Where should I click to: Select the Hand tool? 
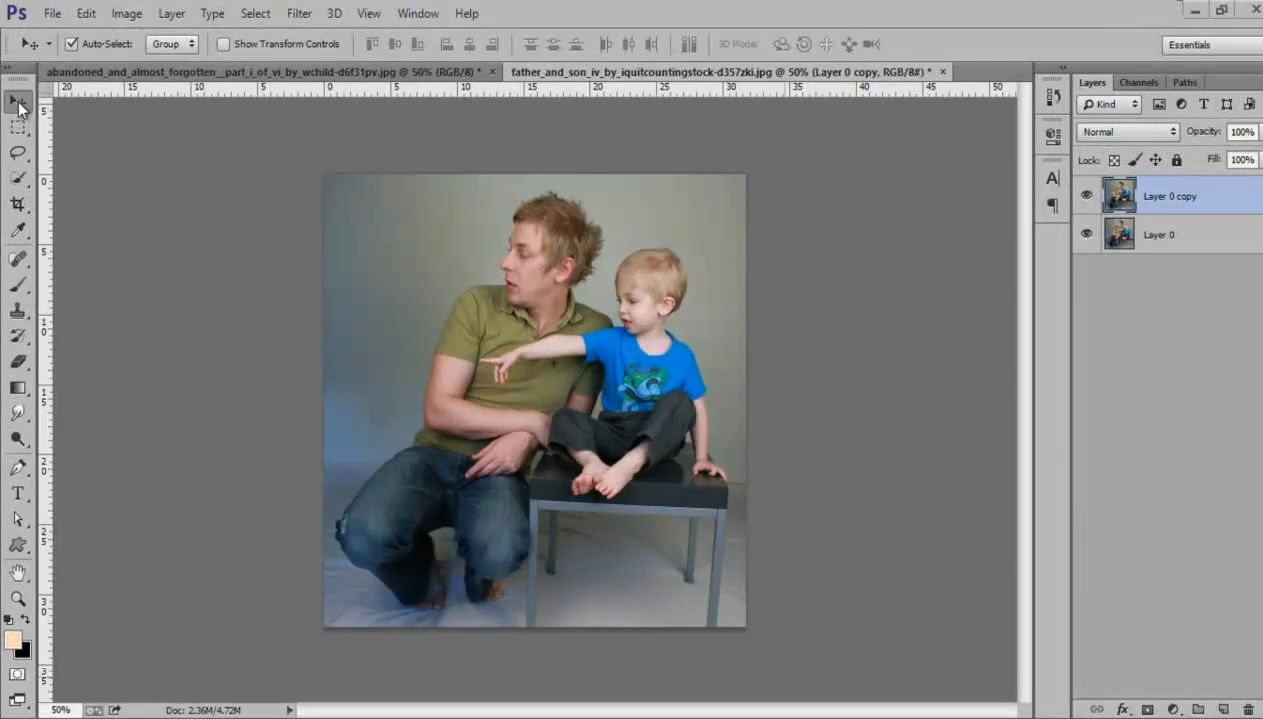coord(18,573)
